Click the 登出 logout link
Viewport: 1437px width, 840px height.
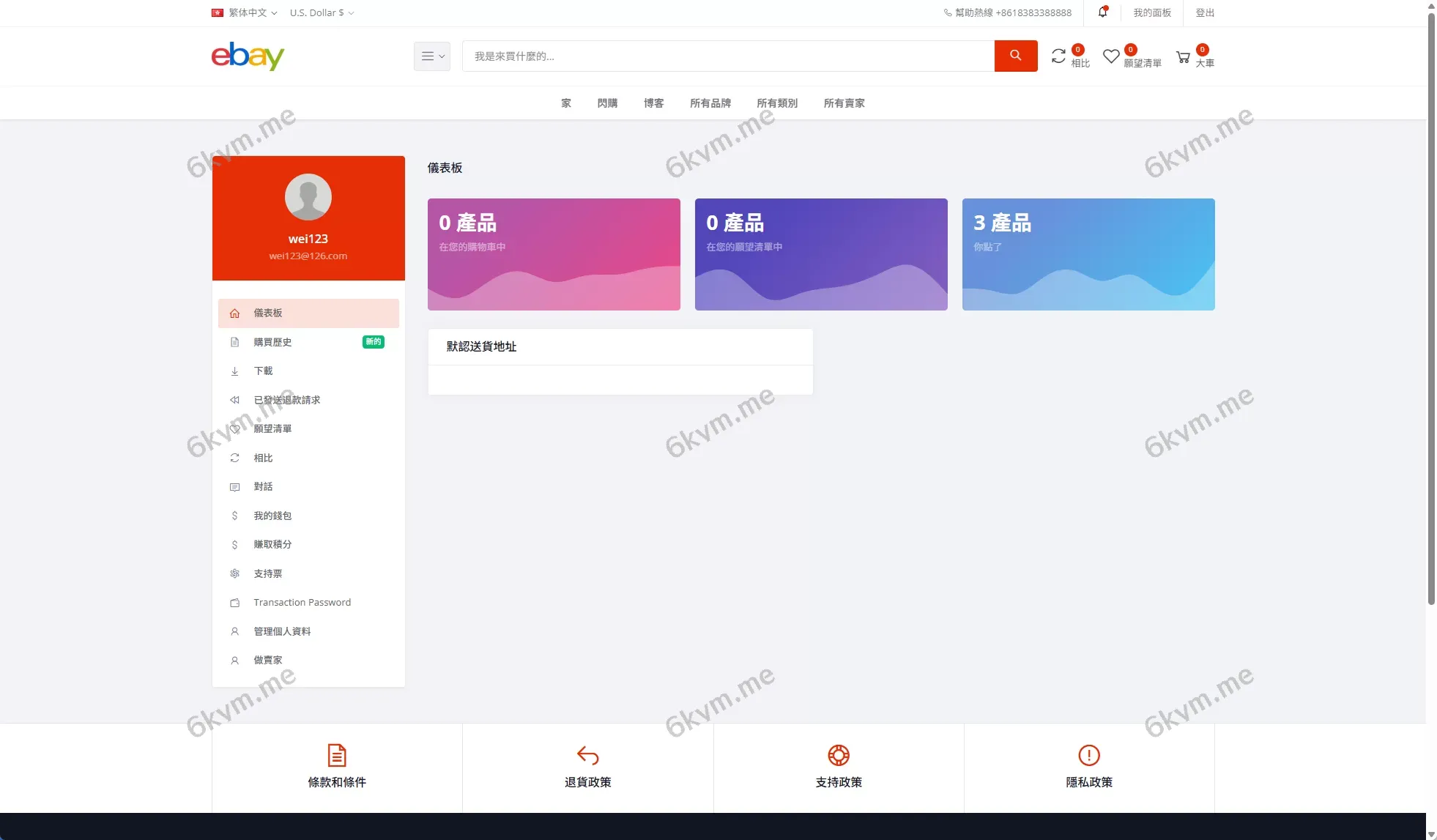tap(1204, 12)
